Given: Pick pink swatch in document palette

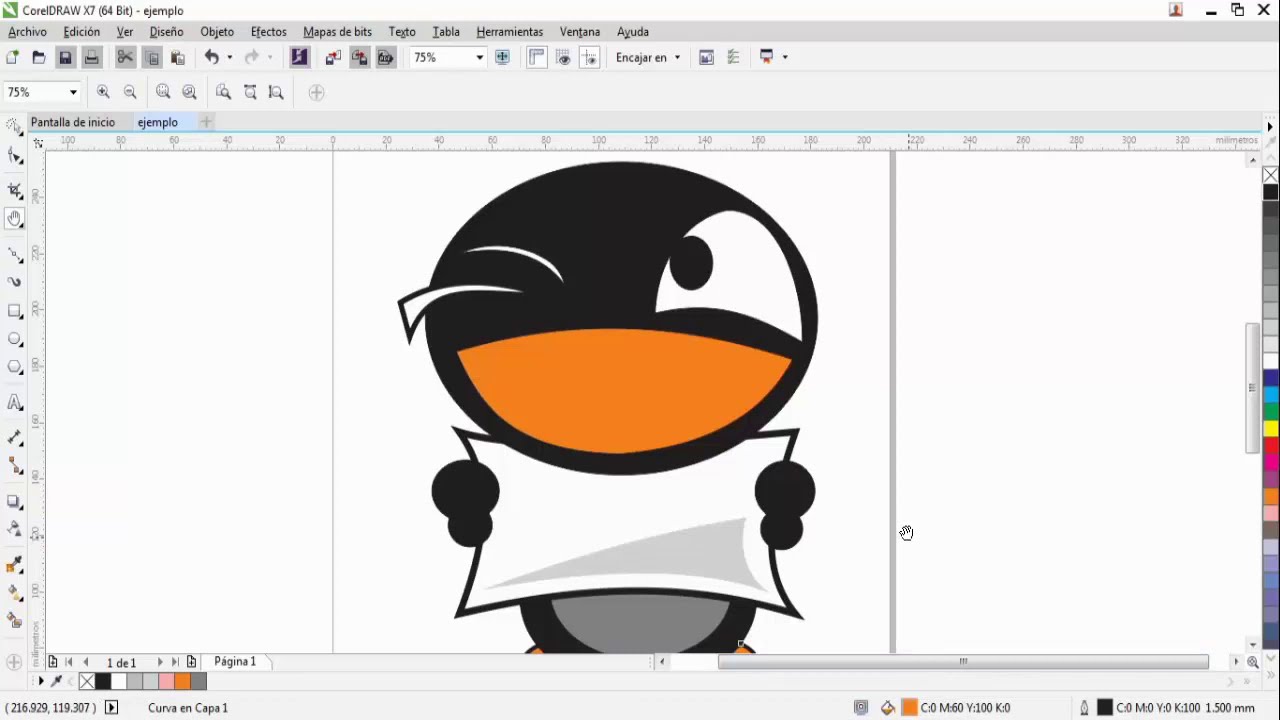Looking at the screenshot, I should [166, 681].
